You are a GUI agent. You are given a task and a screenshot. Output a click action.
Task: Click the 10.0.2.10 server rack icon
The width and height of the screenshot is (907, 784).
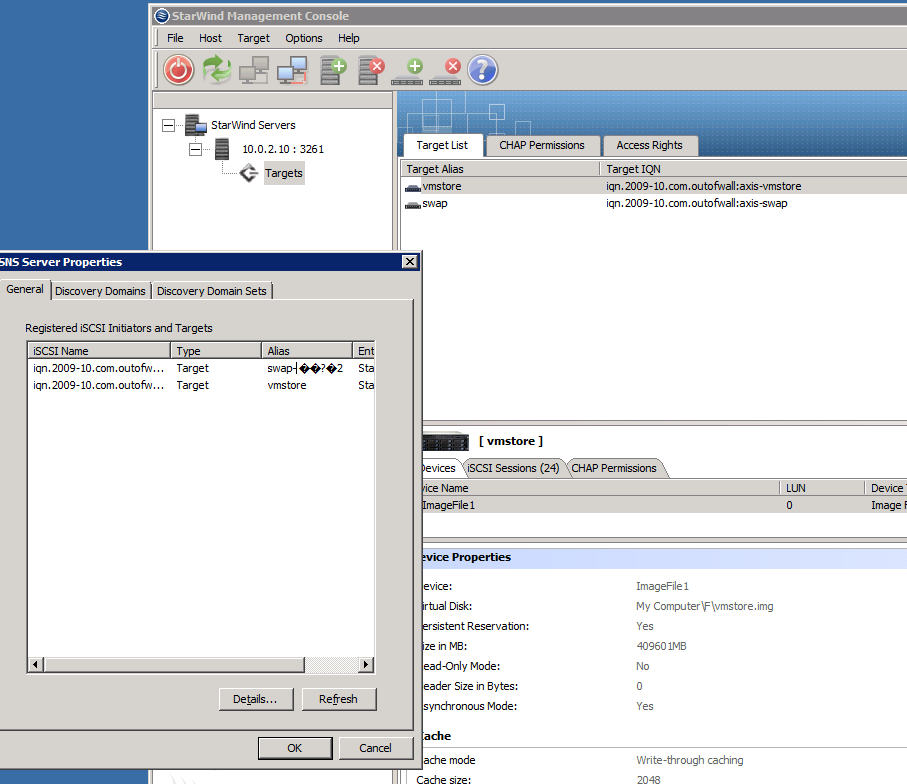pos(222,149)
